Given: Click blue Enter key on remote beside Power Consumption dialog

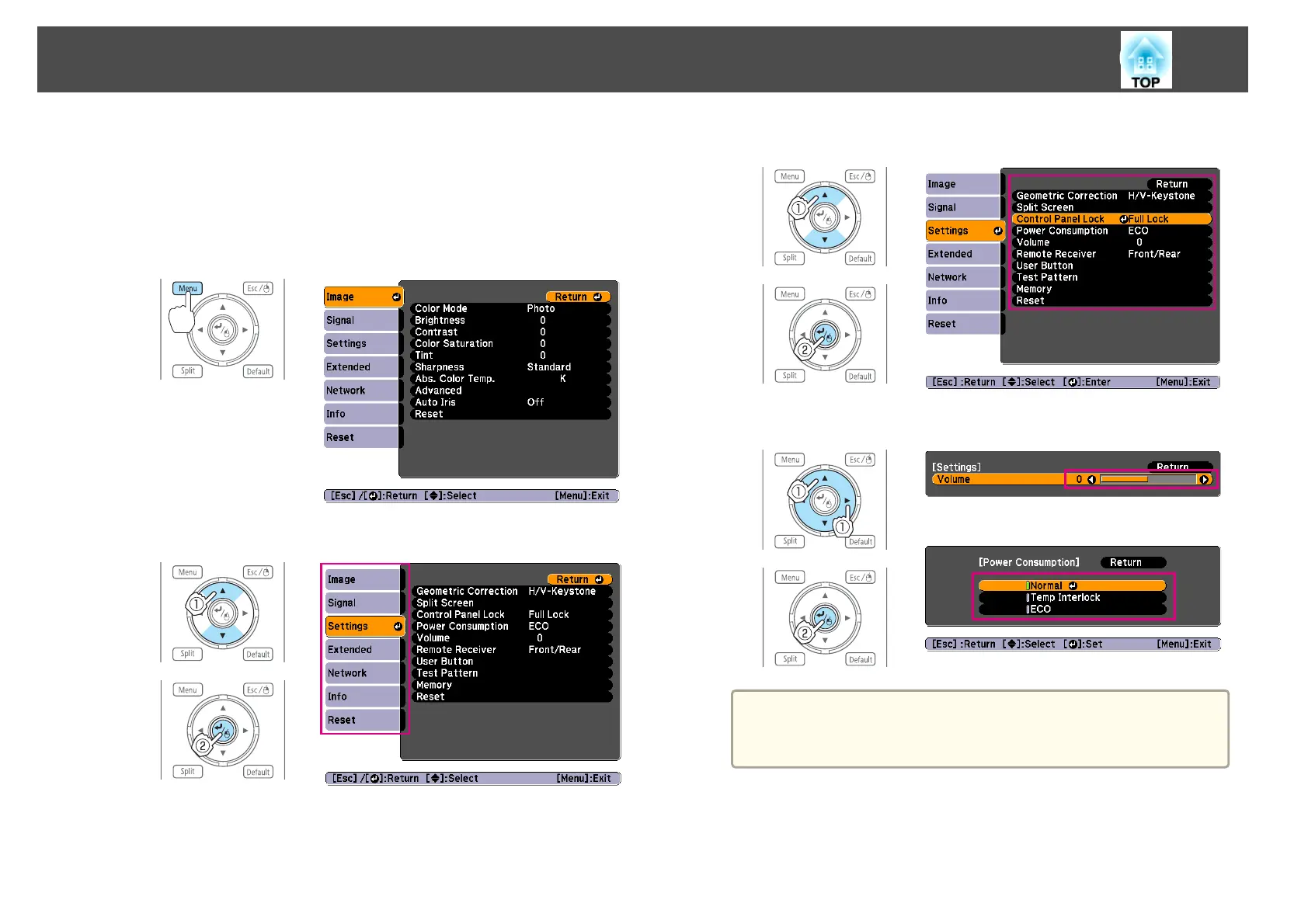Looking at the screenshot, I should click(x=825, y=618).
